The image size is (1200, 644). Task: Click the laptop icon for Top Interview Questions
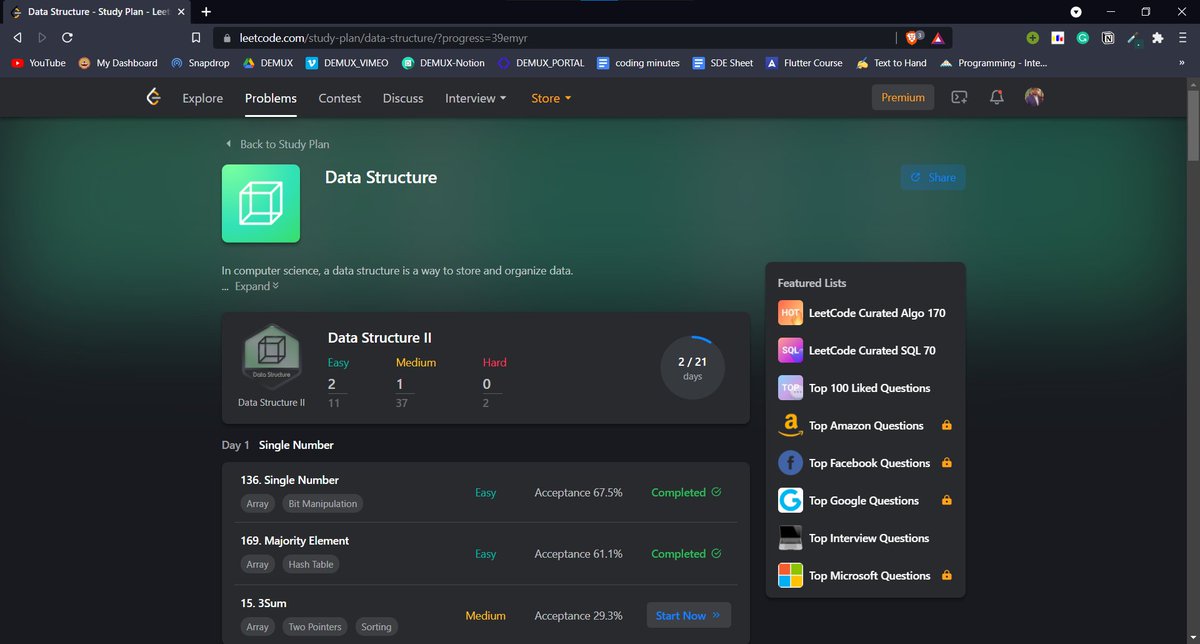pos(790,538)
